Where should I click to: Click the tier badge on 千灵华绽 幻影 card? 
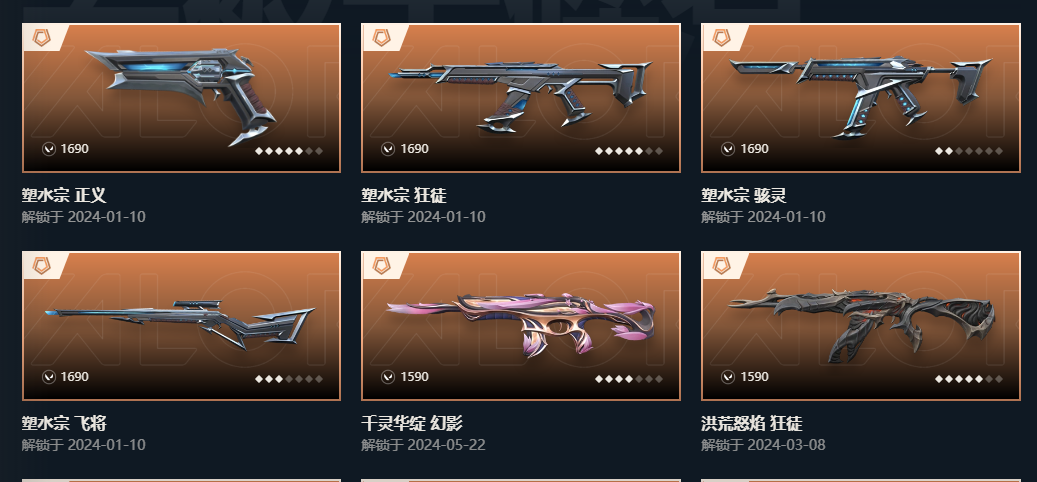tap(382, 266)
